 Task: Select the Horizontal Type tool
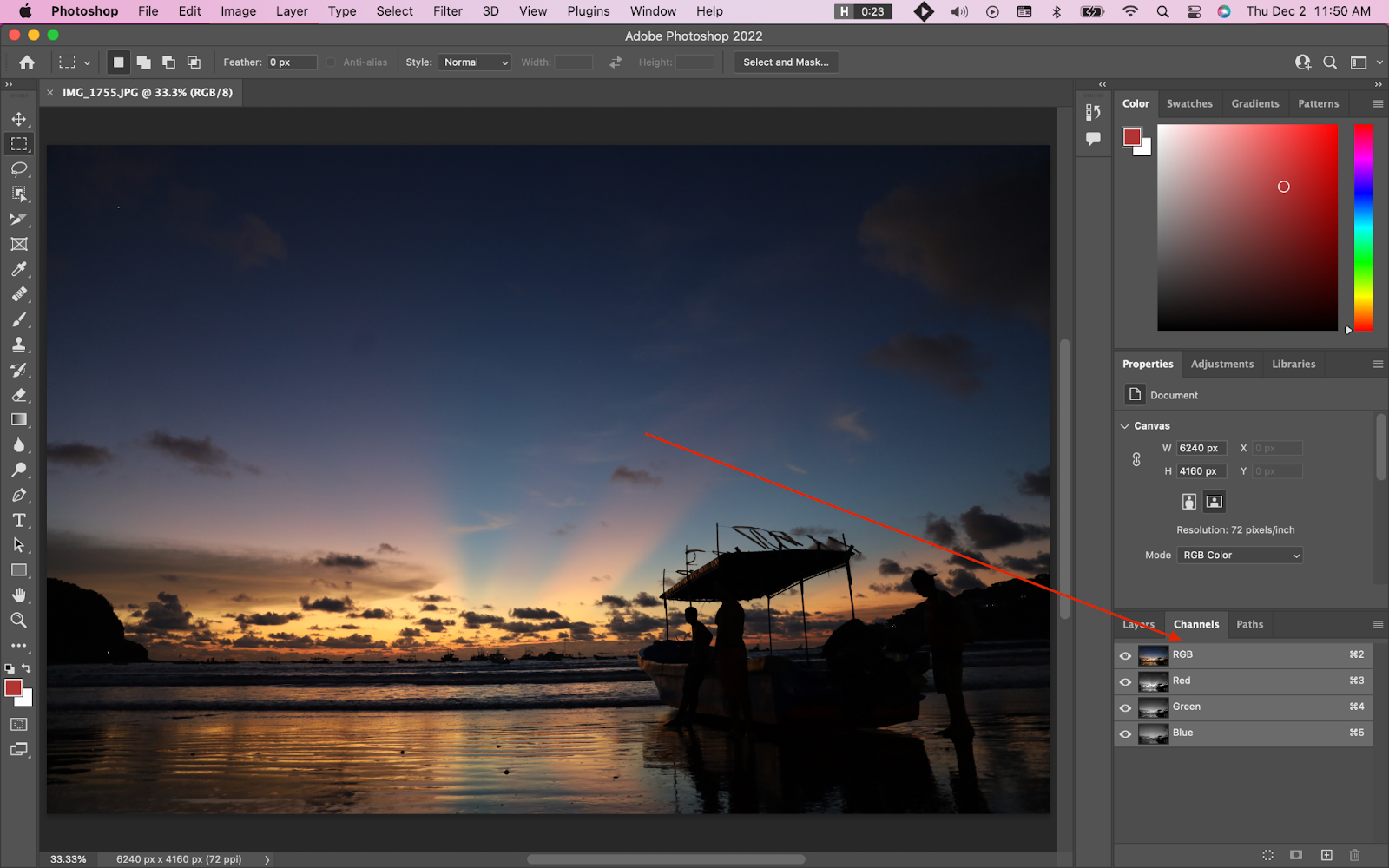click(x=19, y=521)
